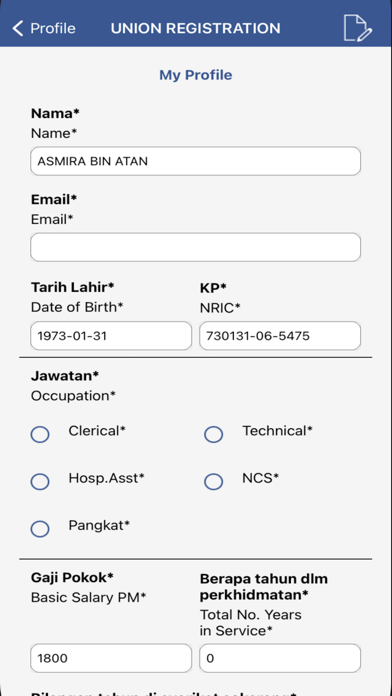Tap the edit document icon in header

click(358, 28)
